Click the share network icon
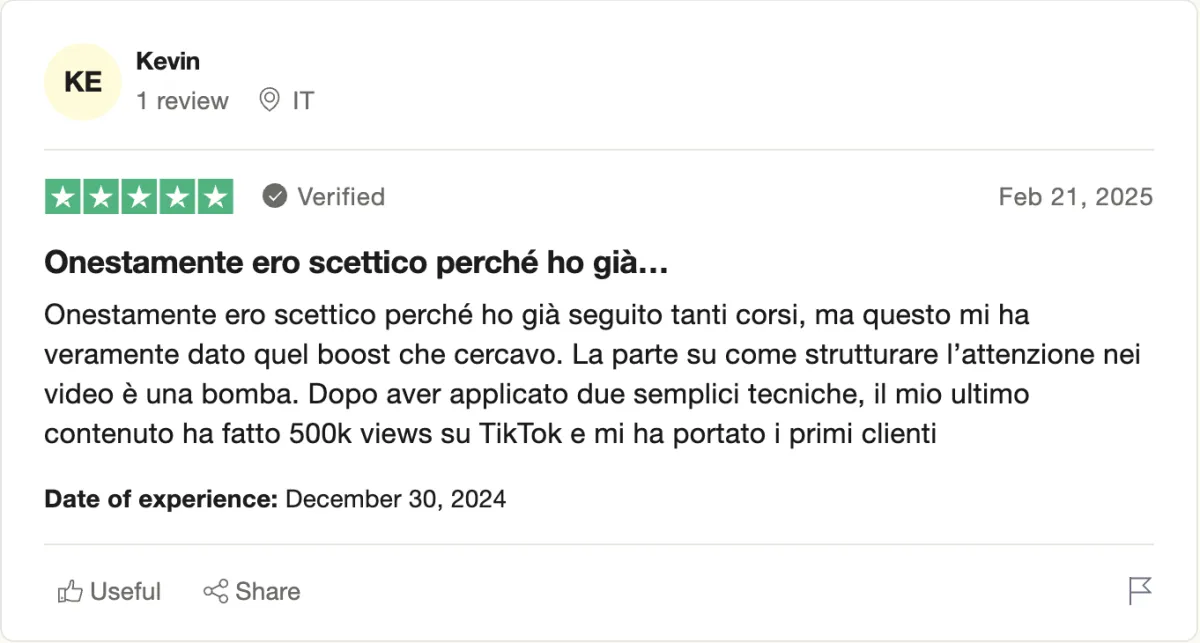This screenshot has width=1200, height=643. [x=215, y=591]
